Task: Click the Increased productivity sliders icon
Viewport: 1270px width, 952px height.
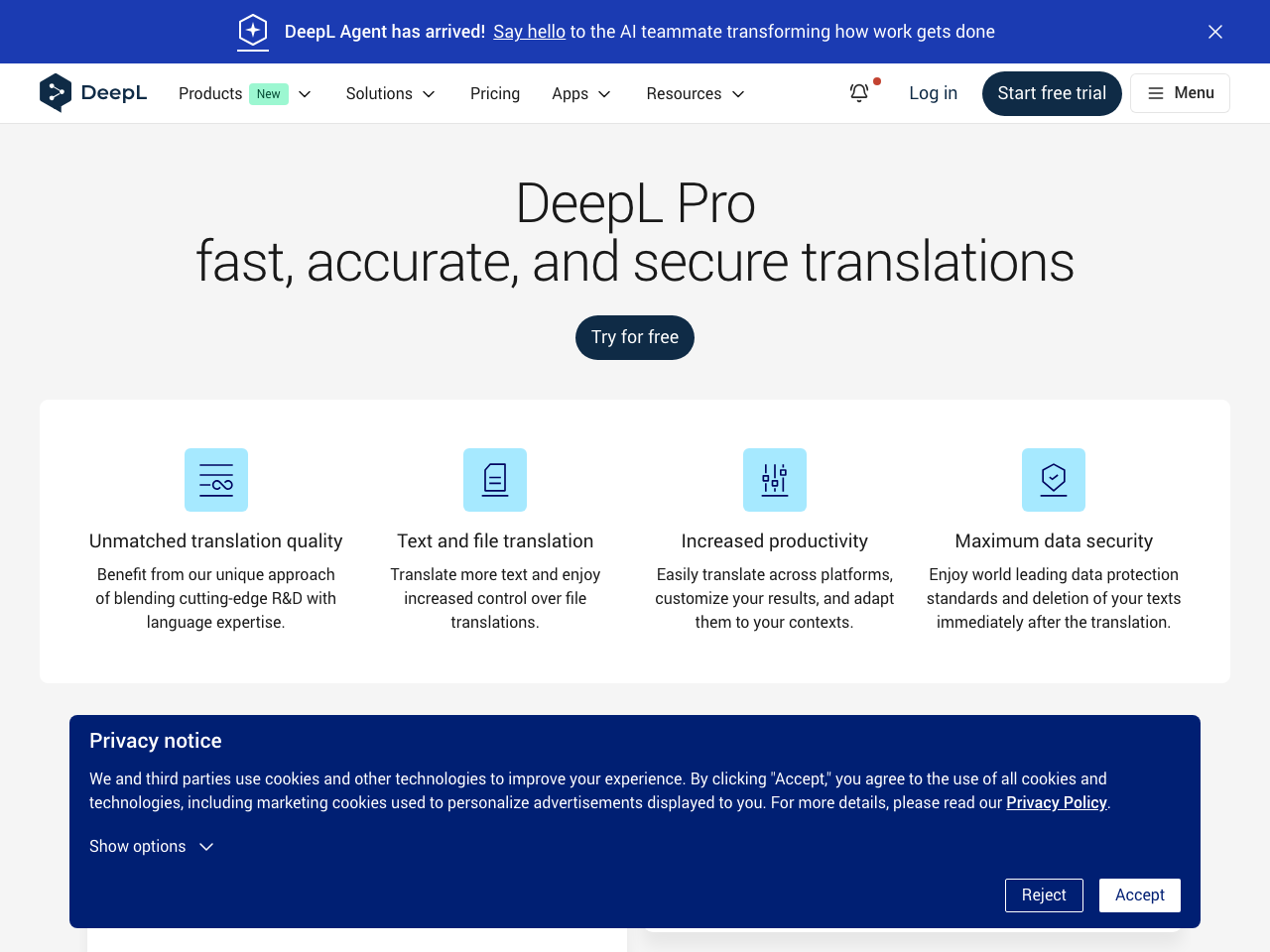Action: click(x=775, y=480)
